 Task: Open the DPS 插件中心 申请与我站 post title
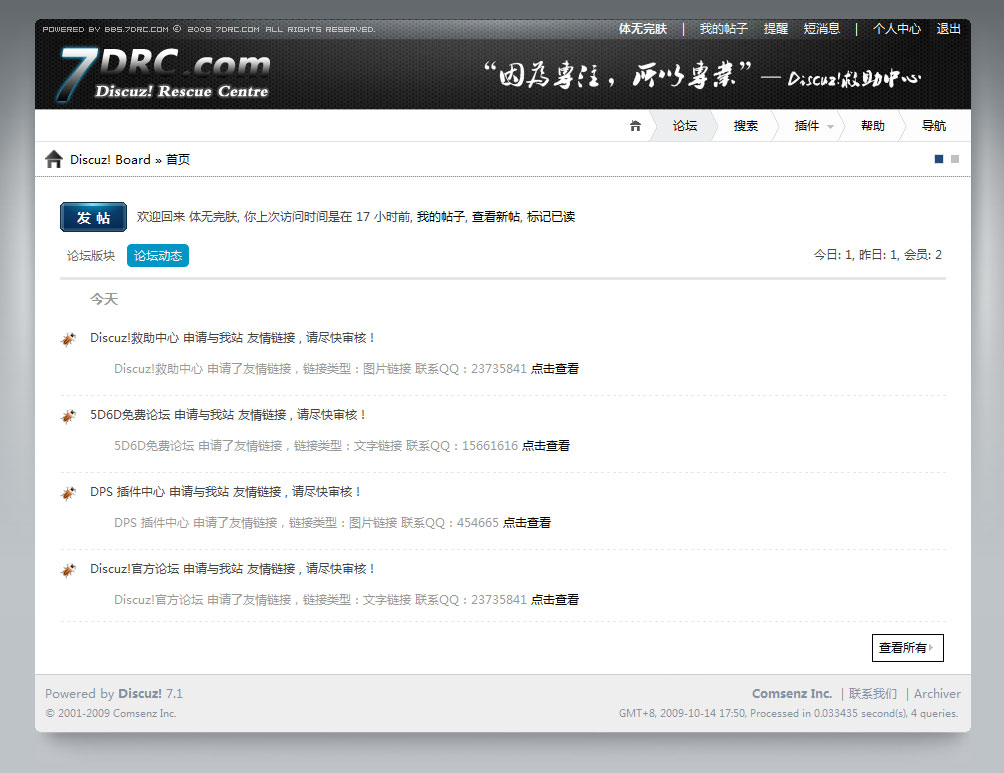(x=225, y=491)
